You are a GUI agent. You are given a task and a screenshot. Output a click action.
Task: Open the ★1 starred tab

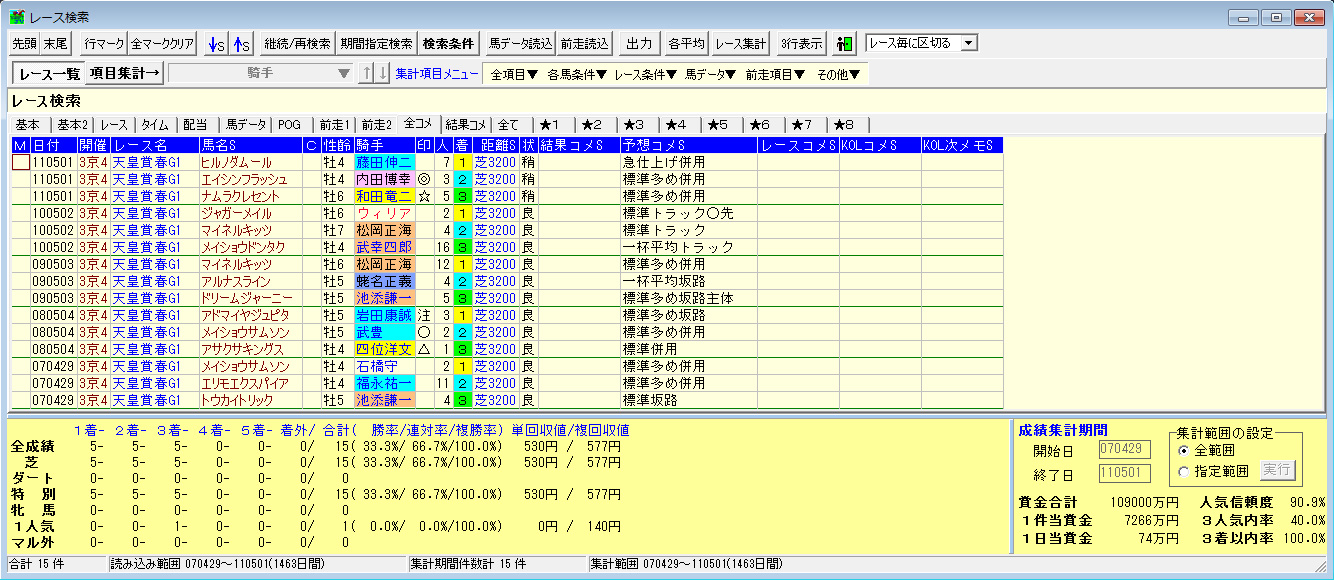pyautogui.click(x=550, y=125)
